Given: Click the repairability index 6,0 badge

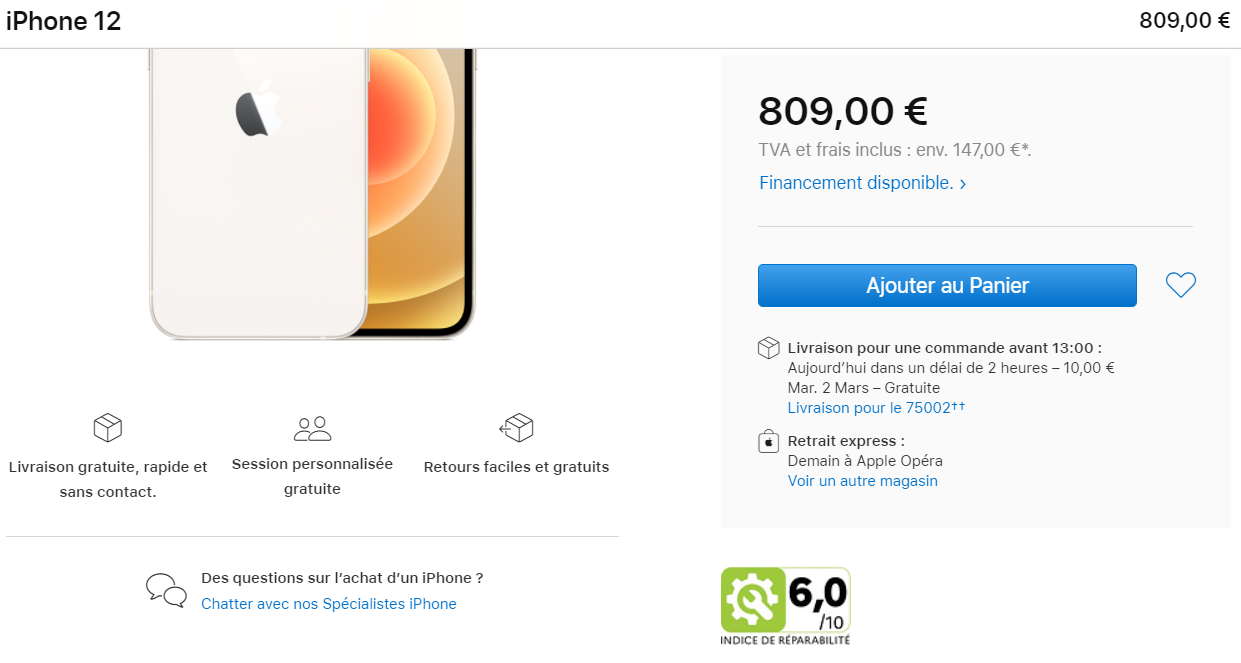Looking at the screenshot, I should (x=786, y=606).
